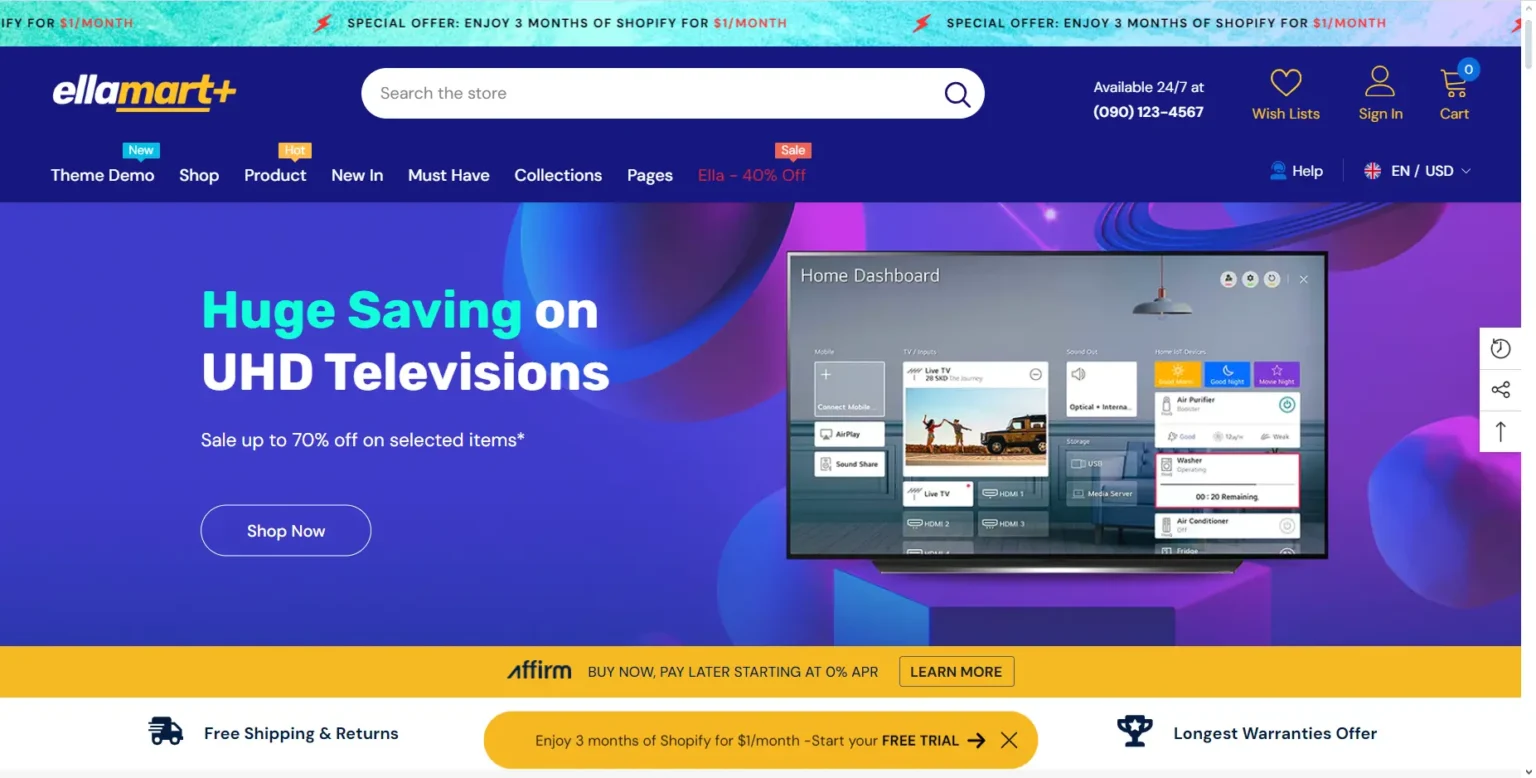Click the (090) 123-4567 phone number
The height and width of the screenshot is (778, 1536).
[1148, 112]
